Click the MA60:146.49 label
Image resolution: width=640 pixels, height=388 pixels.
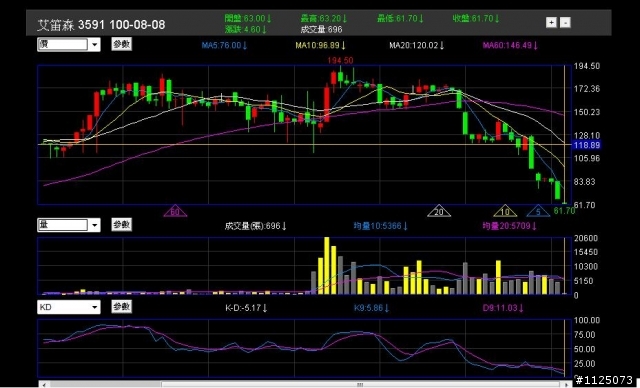point(511,45)
